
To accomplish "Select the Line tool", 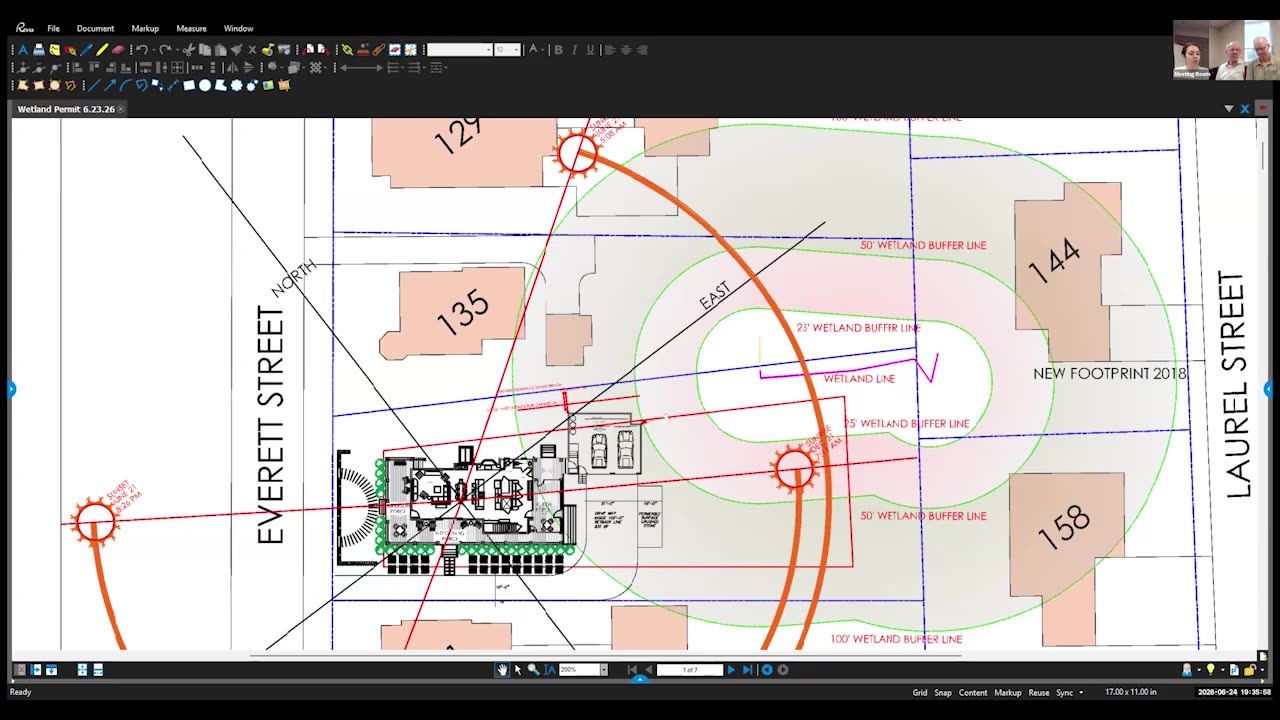I will coord(94,85).
